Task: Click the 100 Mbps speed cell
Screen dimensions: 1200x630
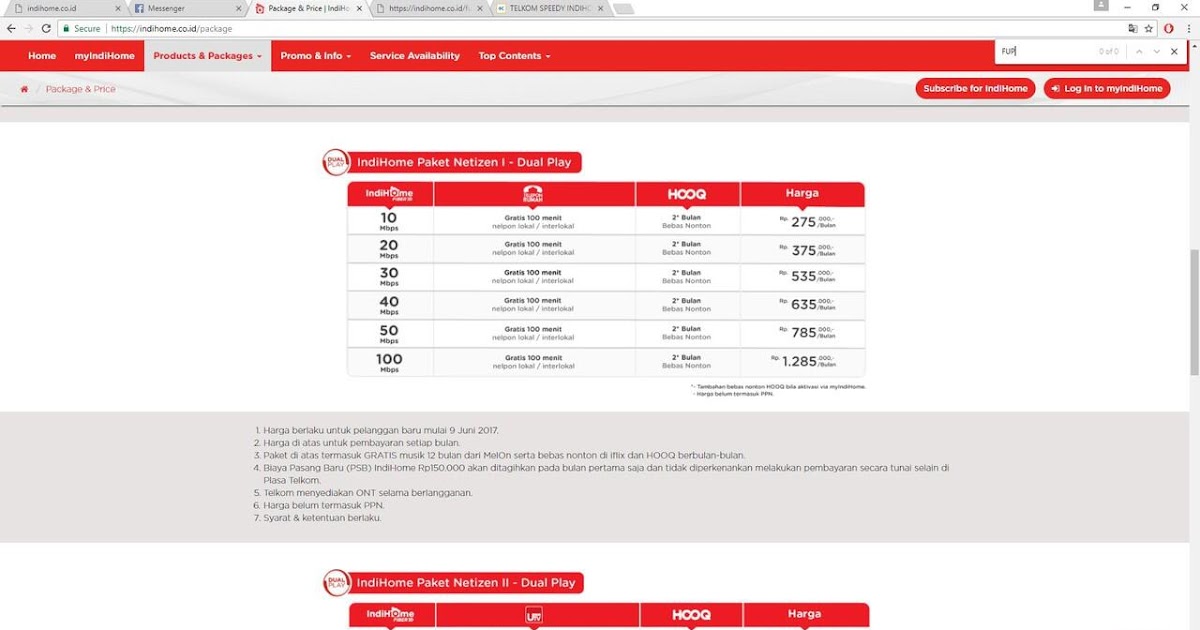Action: point(389,362)
